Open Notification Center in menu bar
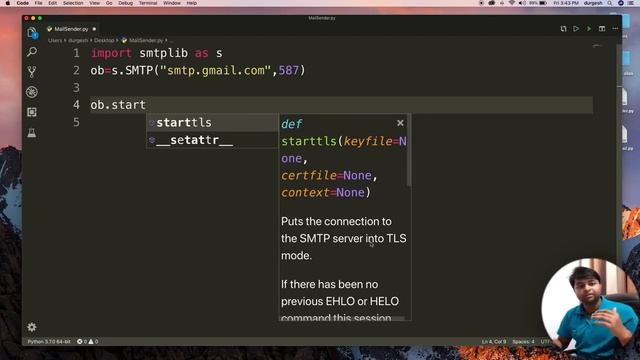Screen dimensions: 640x360 632,3
